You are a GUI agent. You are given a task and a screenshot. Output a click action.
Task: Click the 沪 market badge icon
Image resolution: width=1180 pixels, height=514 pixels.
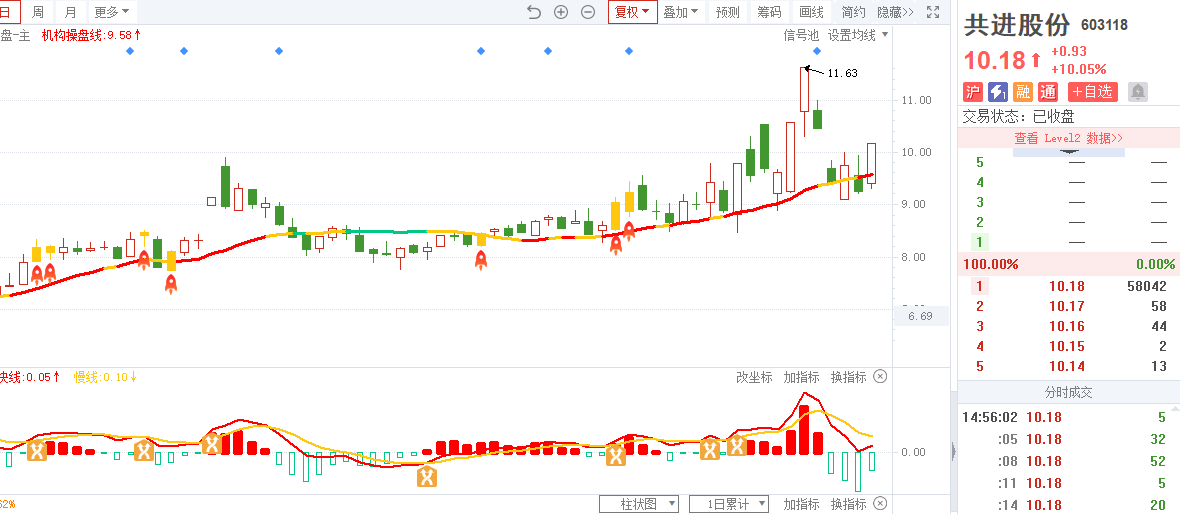[x=974, y=92]
